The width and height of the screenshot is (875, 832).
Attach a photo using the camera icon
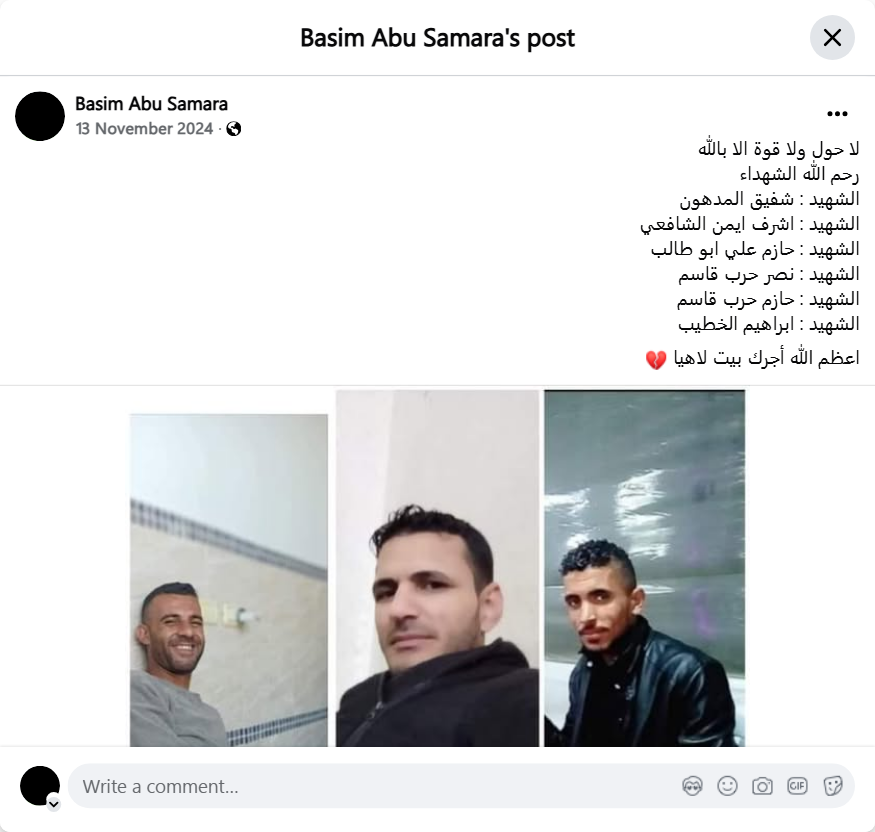[x=762, y=786]
